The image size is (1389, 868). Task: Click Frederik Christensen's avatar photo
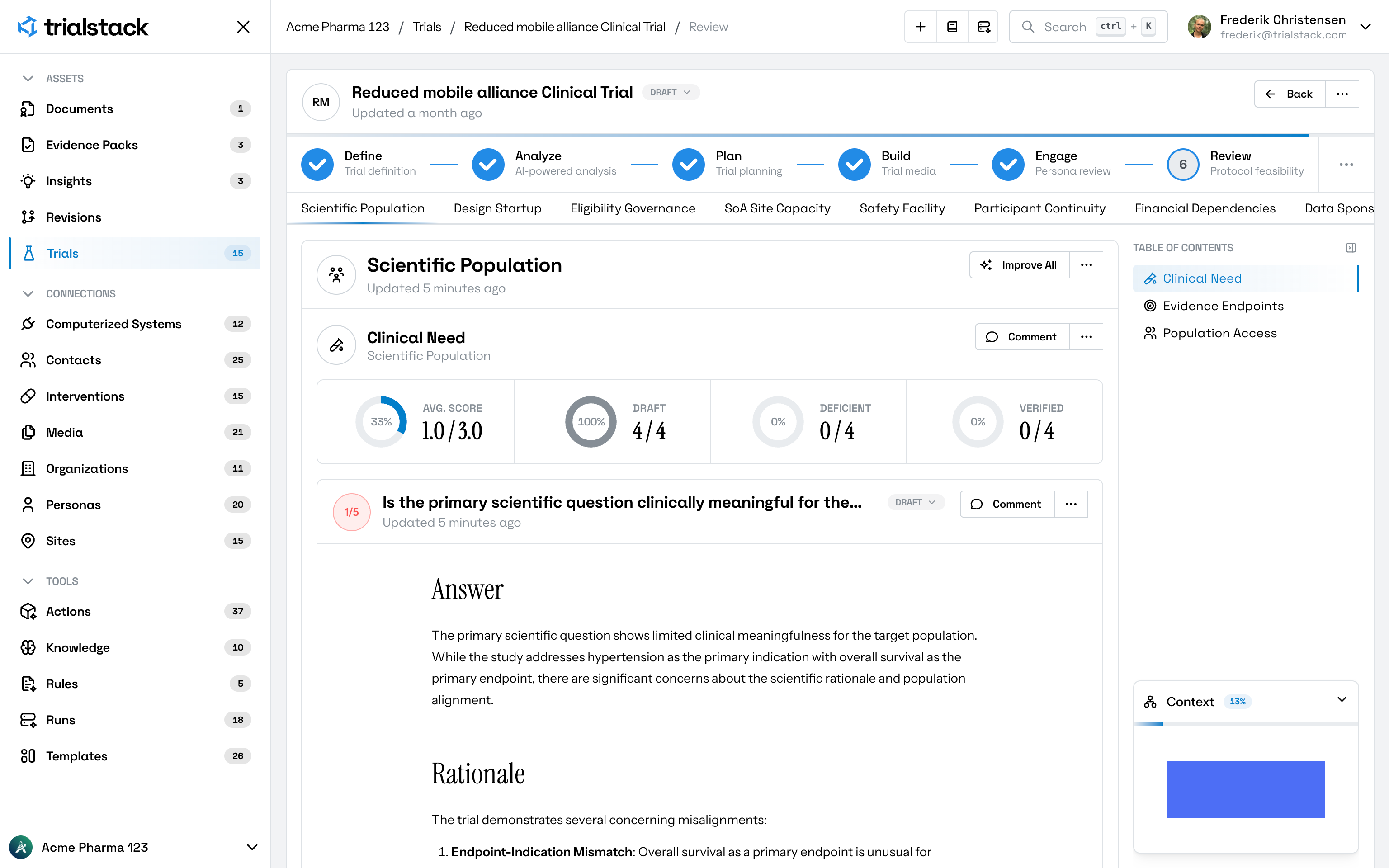[x=1200, y=27]
